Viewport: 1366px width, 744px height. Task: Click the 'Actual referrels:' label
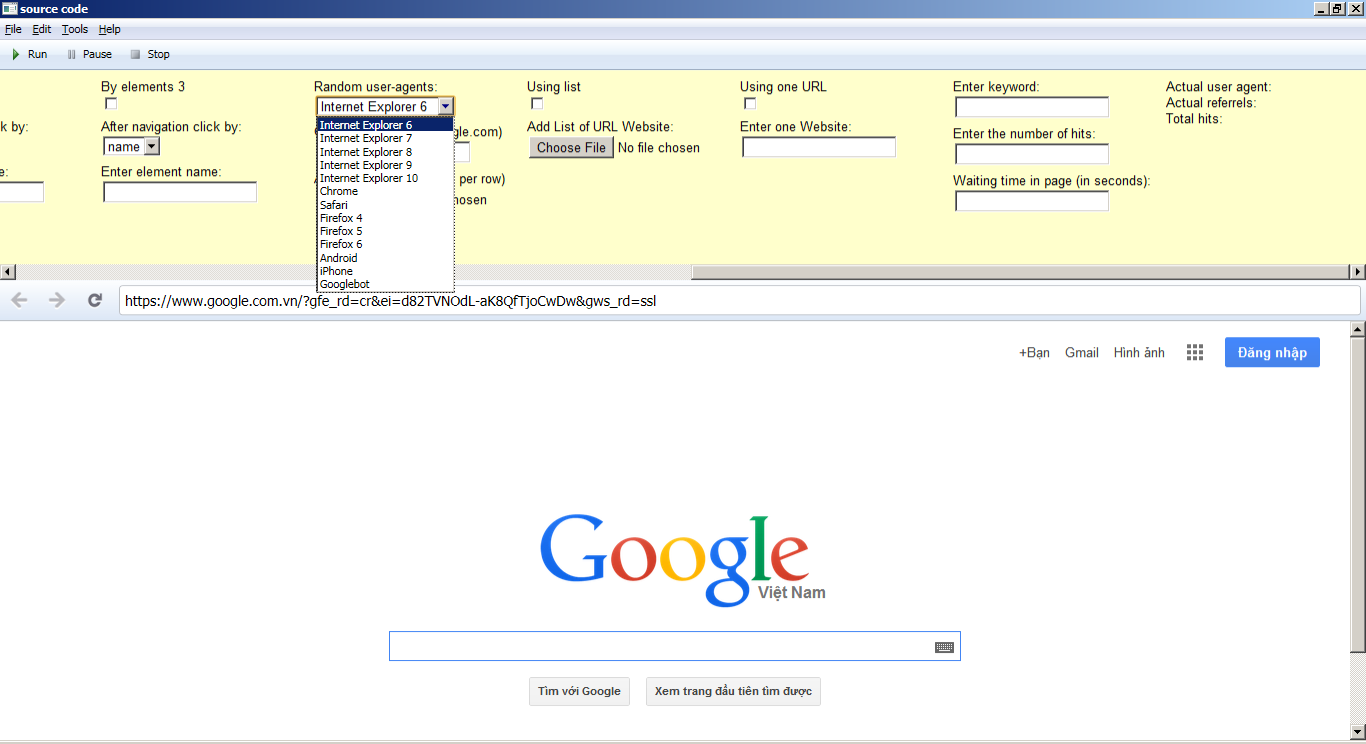tap(1211, 103)
